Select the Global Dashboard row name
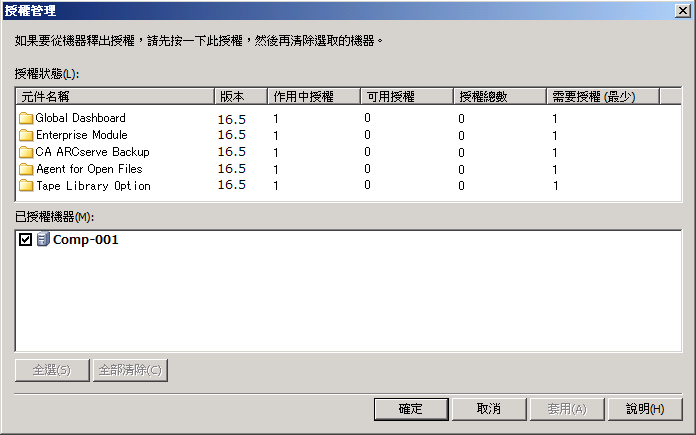 tap(81, 118)
